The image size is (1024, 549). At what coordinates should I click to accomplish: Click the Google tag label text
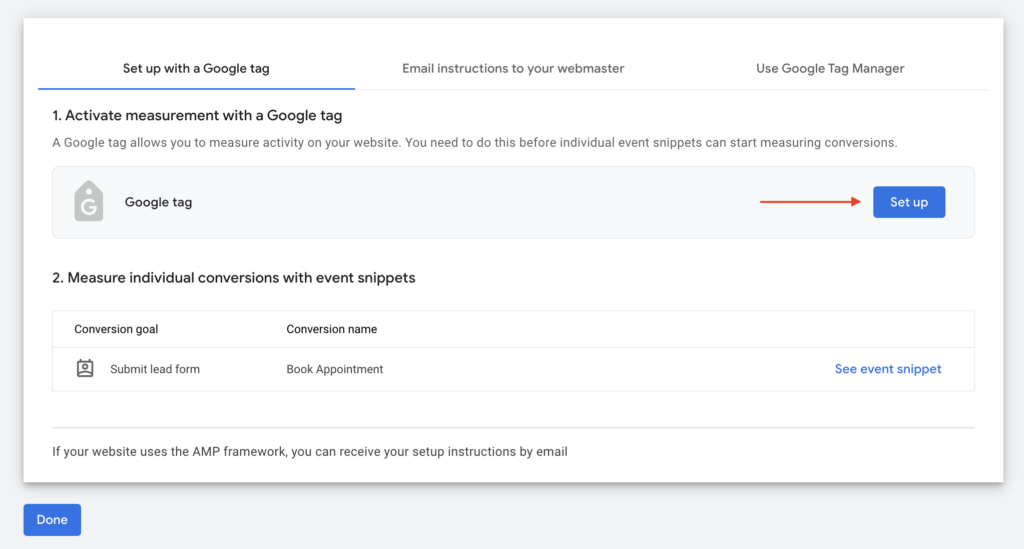pos(158,202)
